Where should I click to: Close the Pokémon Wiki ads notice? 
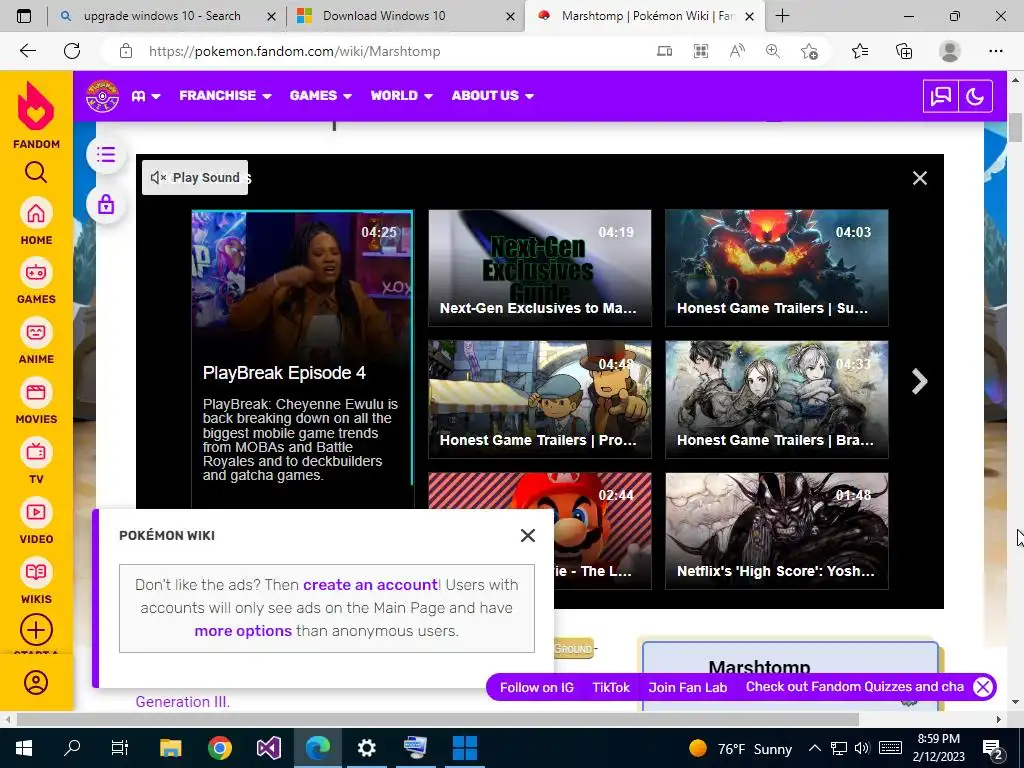pyautogui.click(x=528, y=536)
